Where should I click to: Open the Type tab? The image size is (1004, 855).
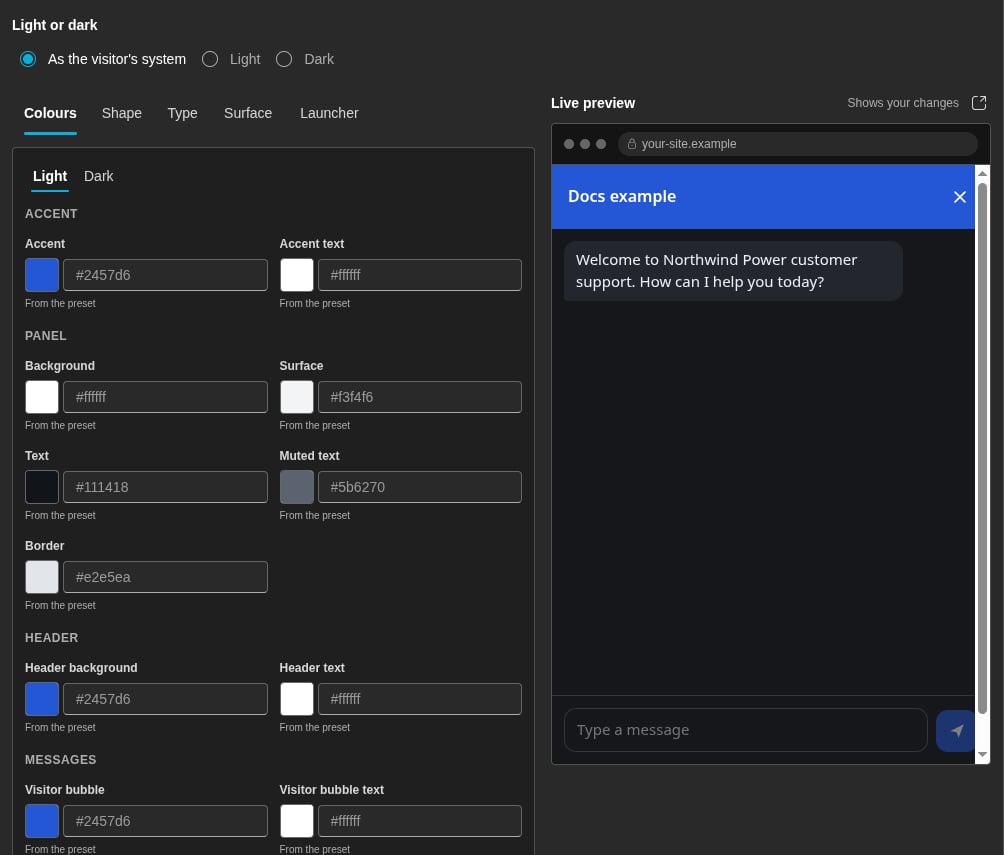coord(182,113)
